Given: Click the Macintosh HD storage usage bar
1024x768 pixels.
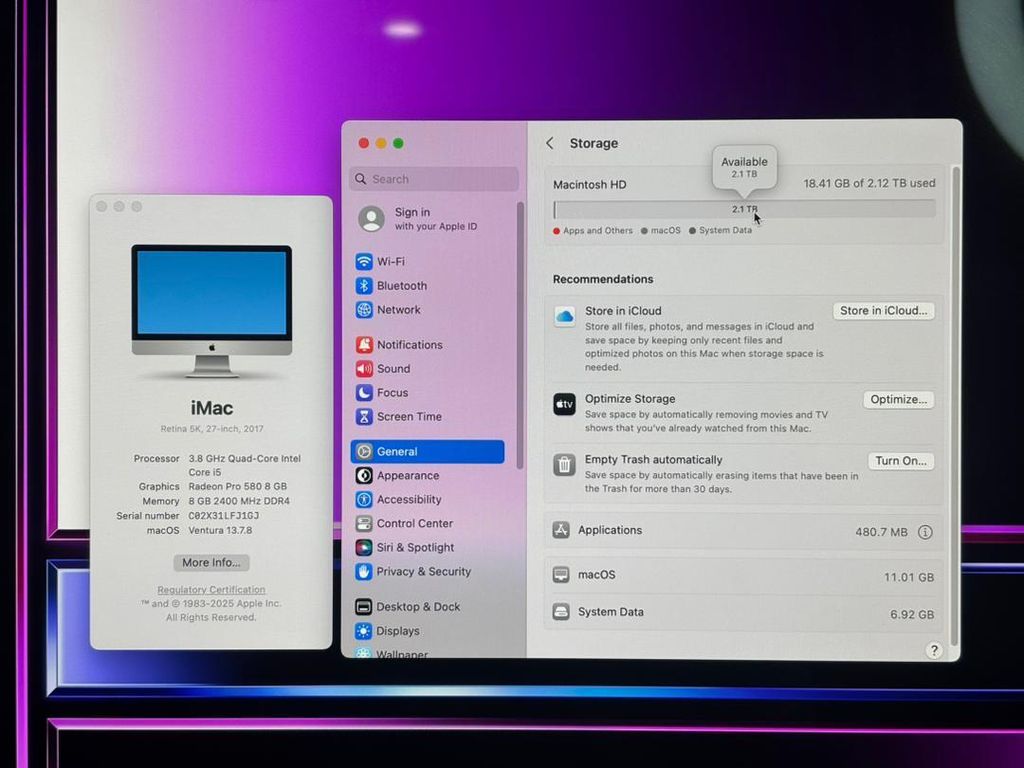Looking at the screenshot, I should click(744, 209).
